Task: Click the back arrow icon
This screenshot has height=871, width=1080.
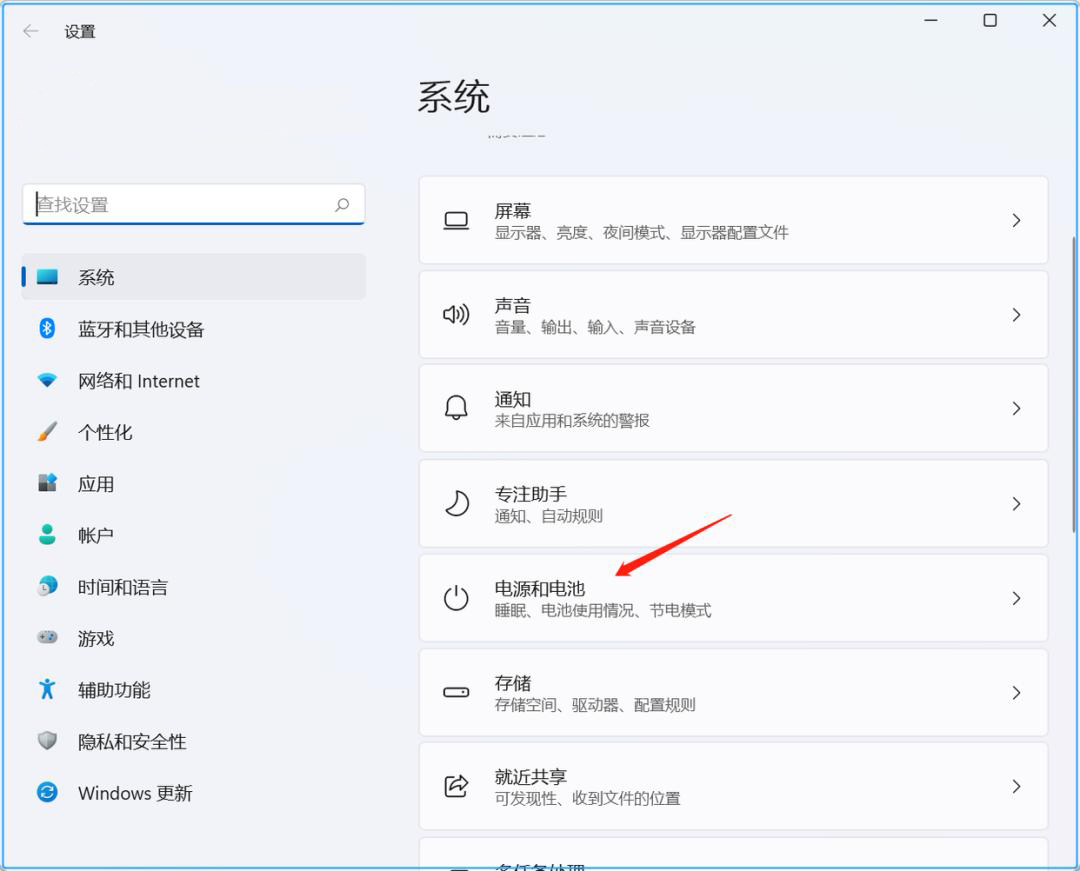Action: (30, 31)
